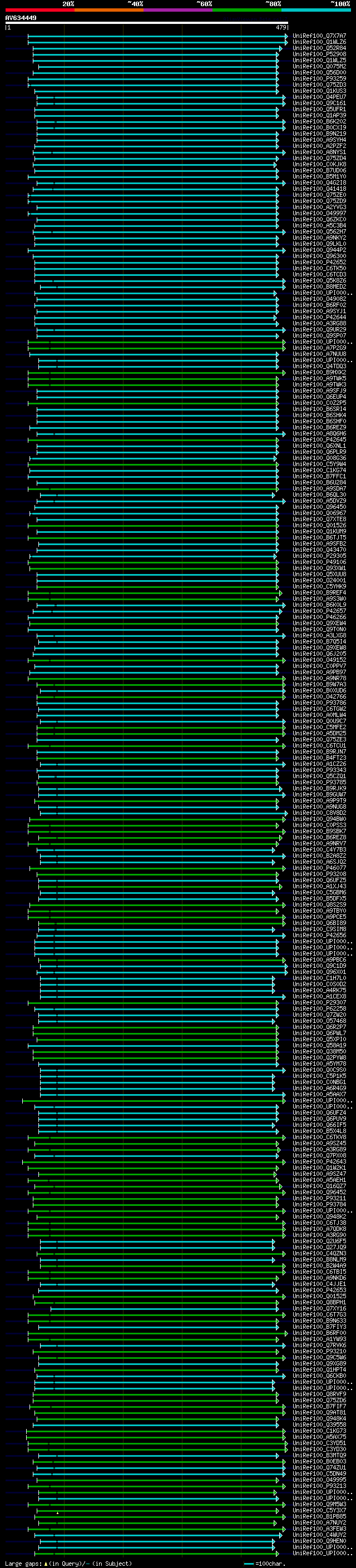Image resolution: width=356 pixels, height=1568 pixels.
Task: Click the UniRef100_P93343 hit label
Action: pyautogui.click(x=319, y=770)
